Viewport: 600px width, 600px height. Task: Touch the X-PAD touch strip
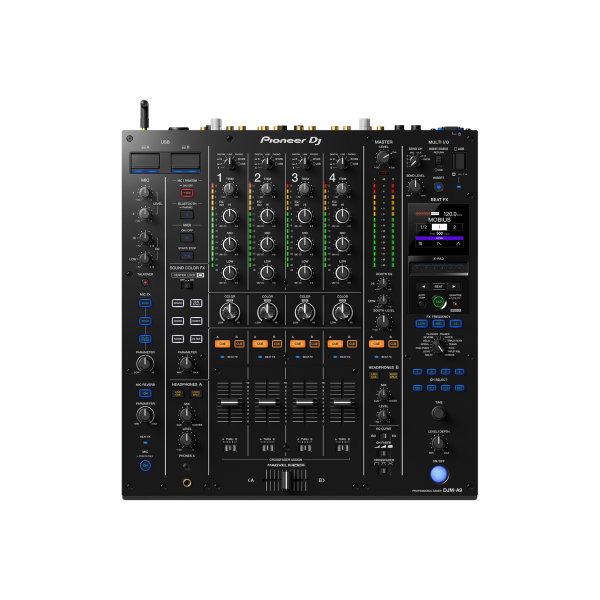click(439, 269)
